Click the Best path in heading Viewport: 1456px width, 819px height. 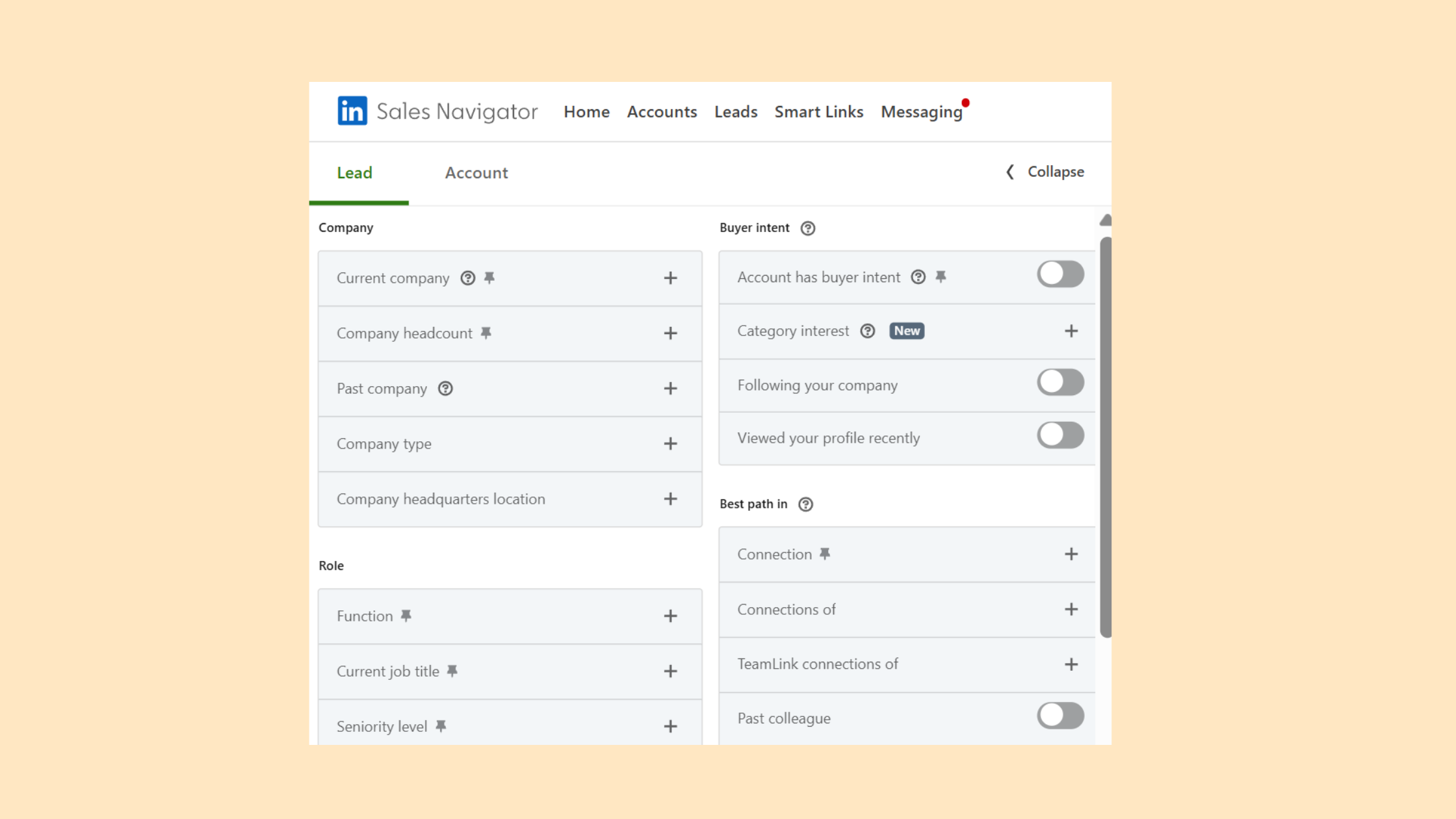point(753,504)
